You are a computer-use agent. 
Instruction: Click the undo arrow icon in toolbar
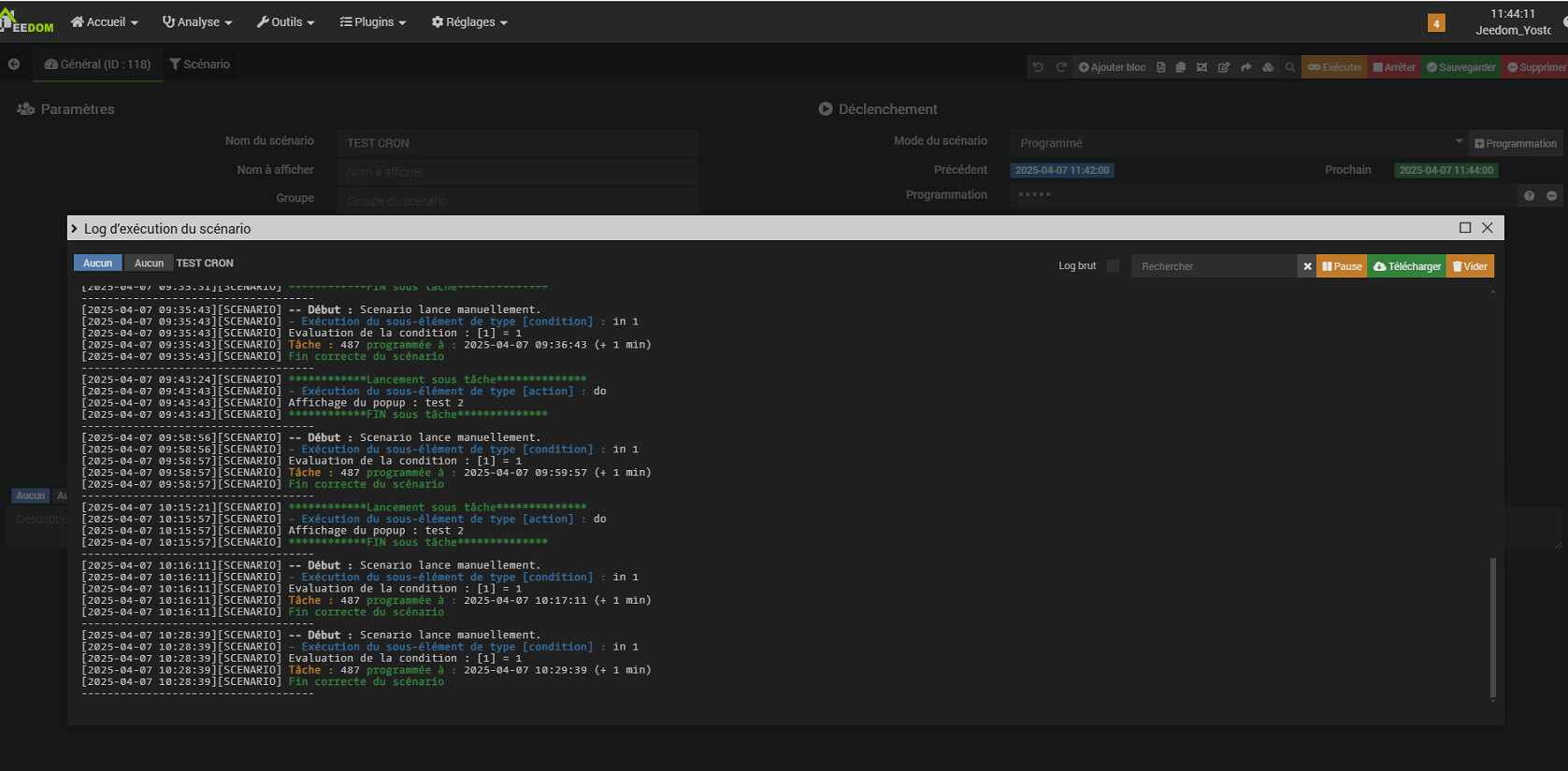[1038, 67]
